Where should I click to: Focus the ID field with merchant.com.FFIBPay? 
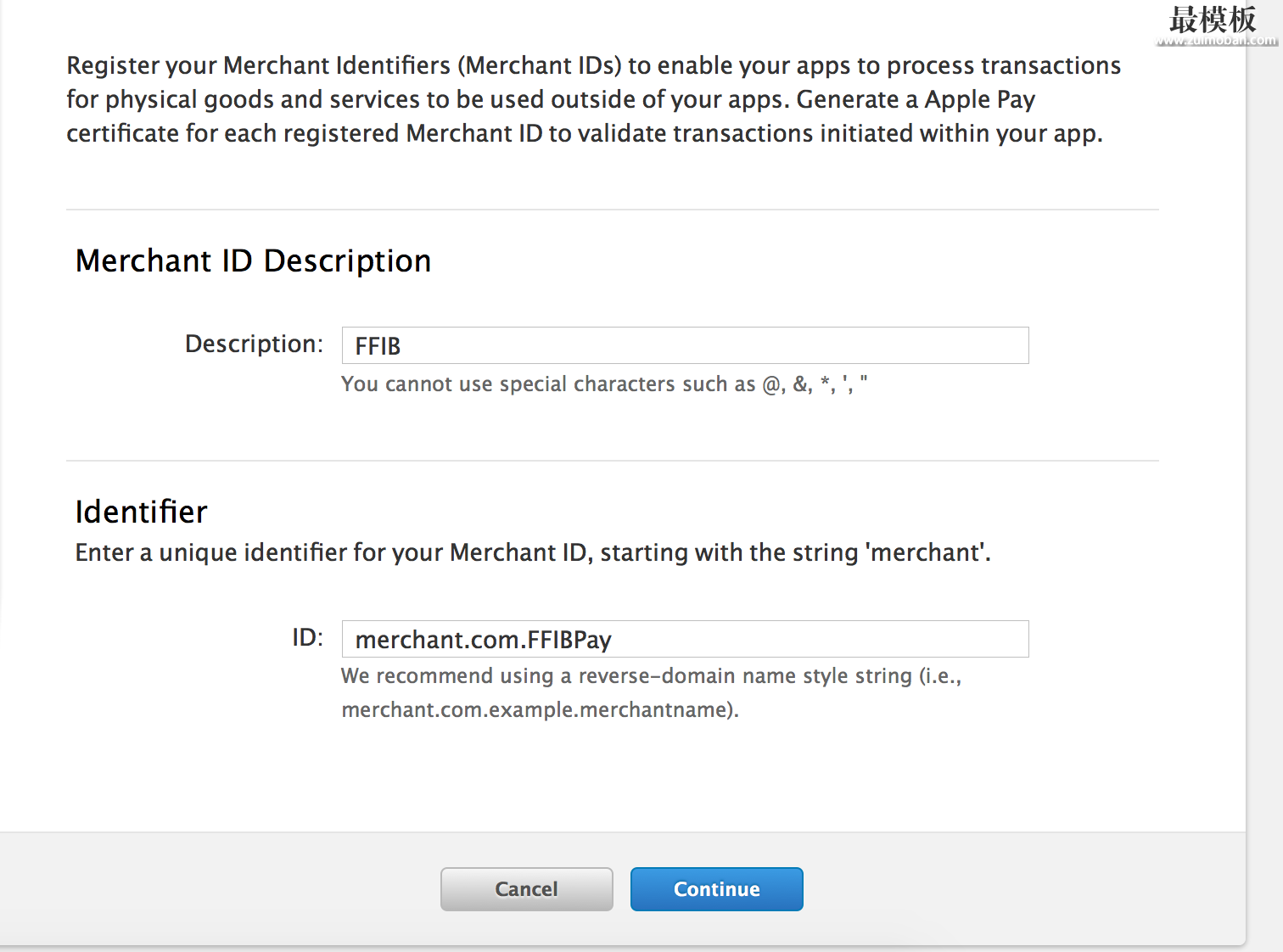click(x=685, y=639)
